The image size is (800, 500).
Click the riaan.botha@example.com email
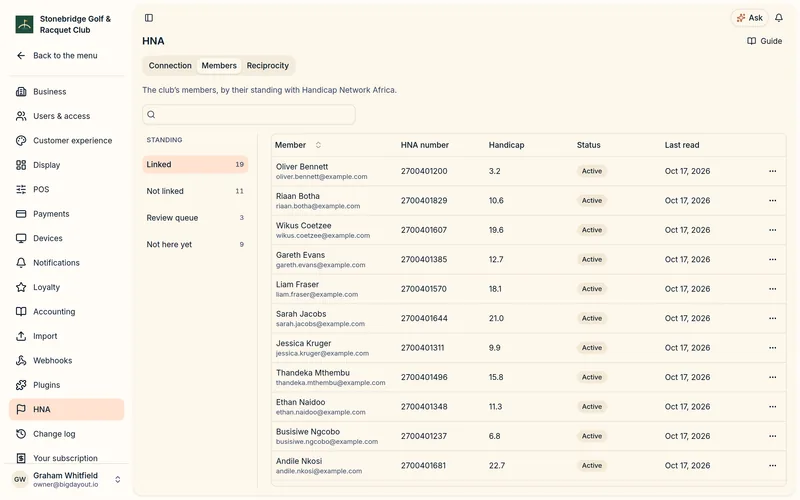(x=318, y=207)
